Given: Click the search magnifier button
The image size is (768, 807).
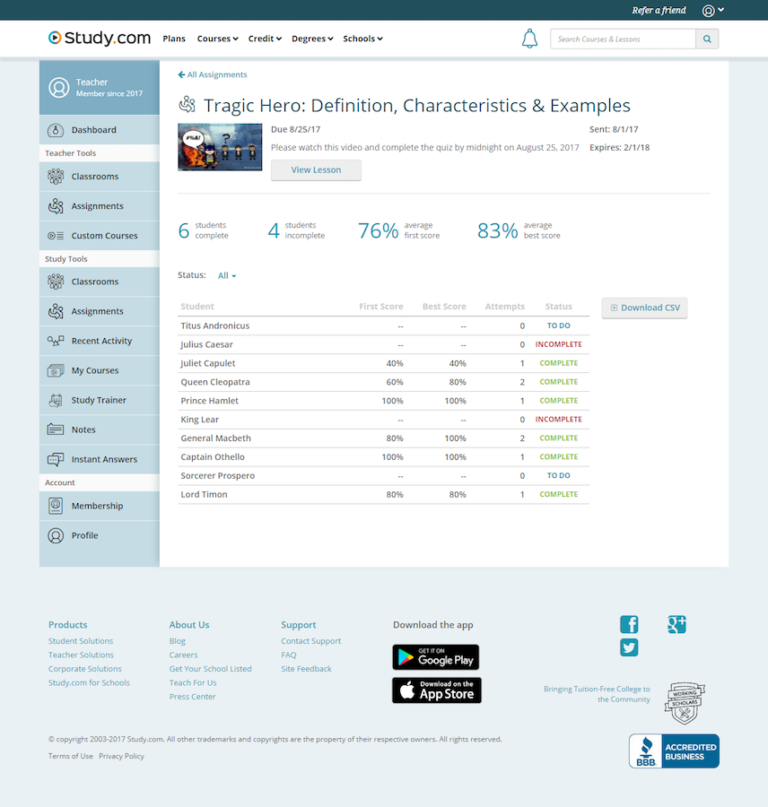Looking at the screenshot, I should click(x=707, y=39).
